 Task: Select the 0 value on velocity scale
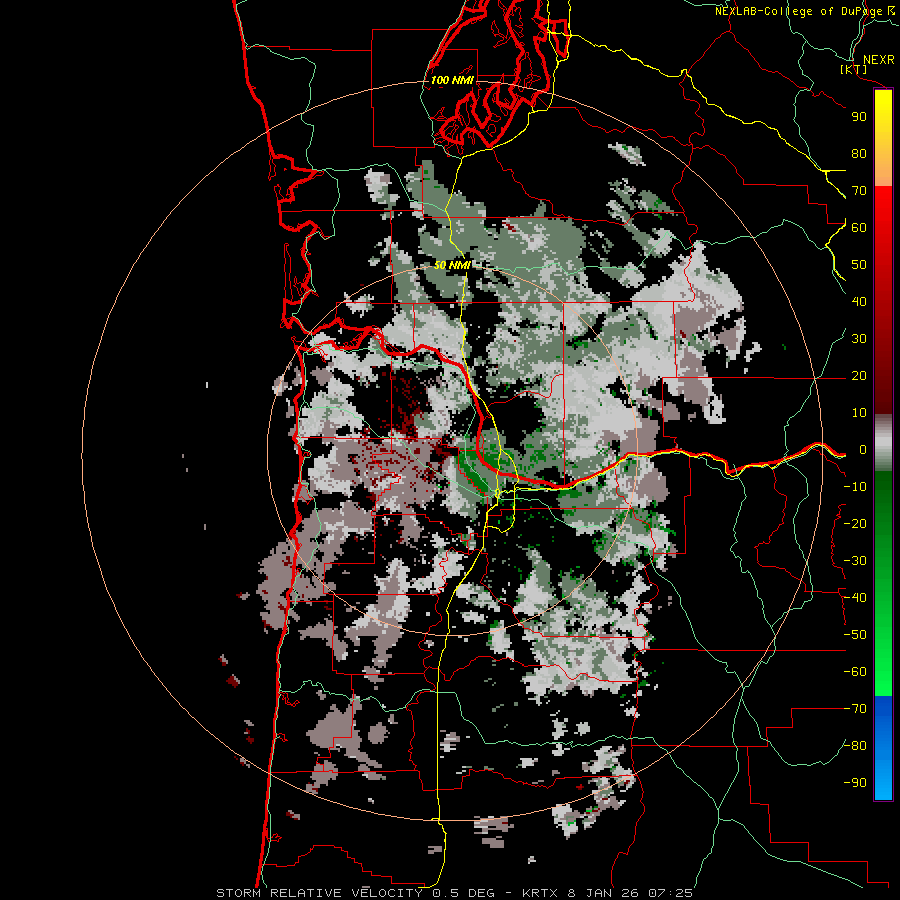click(863, 450)
